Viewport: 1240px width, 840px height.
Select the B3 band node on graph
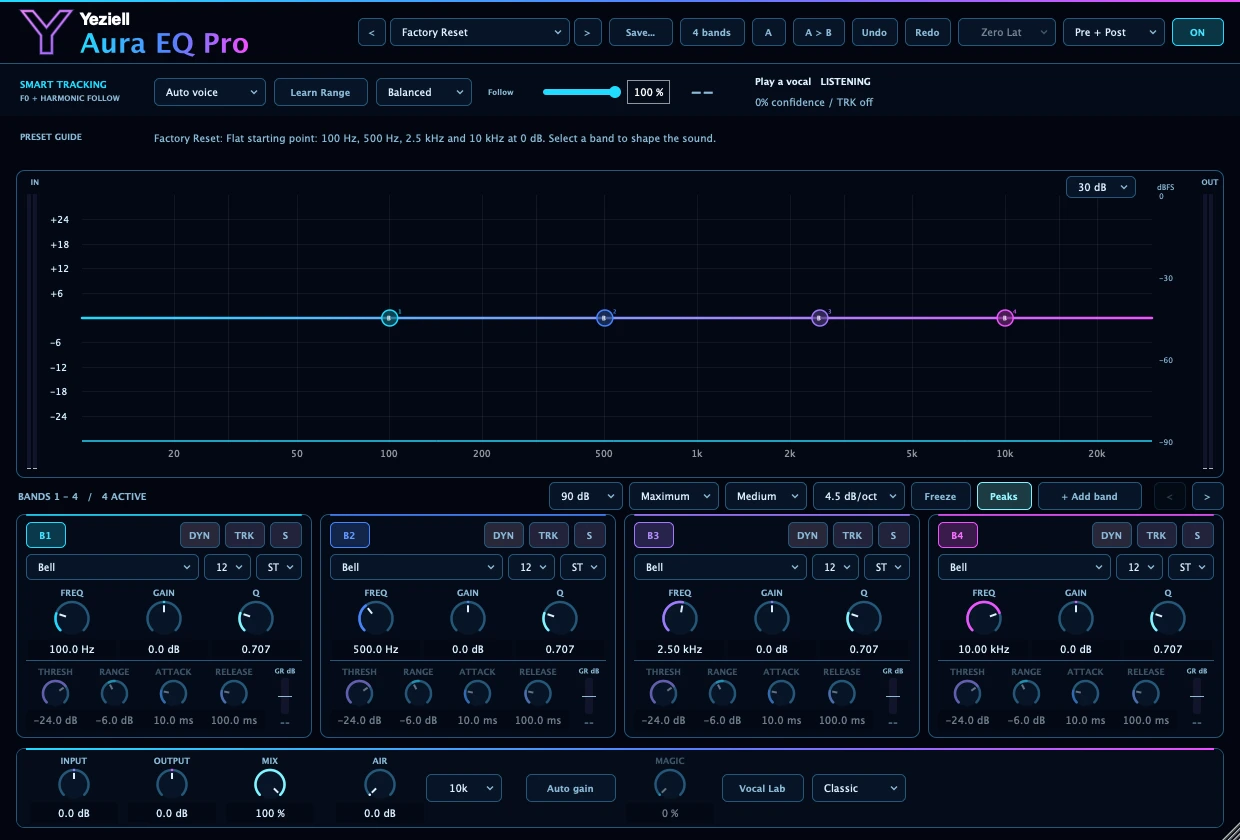click(x=820, y=318)
